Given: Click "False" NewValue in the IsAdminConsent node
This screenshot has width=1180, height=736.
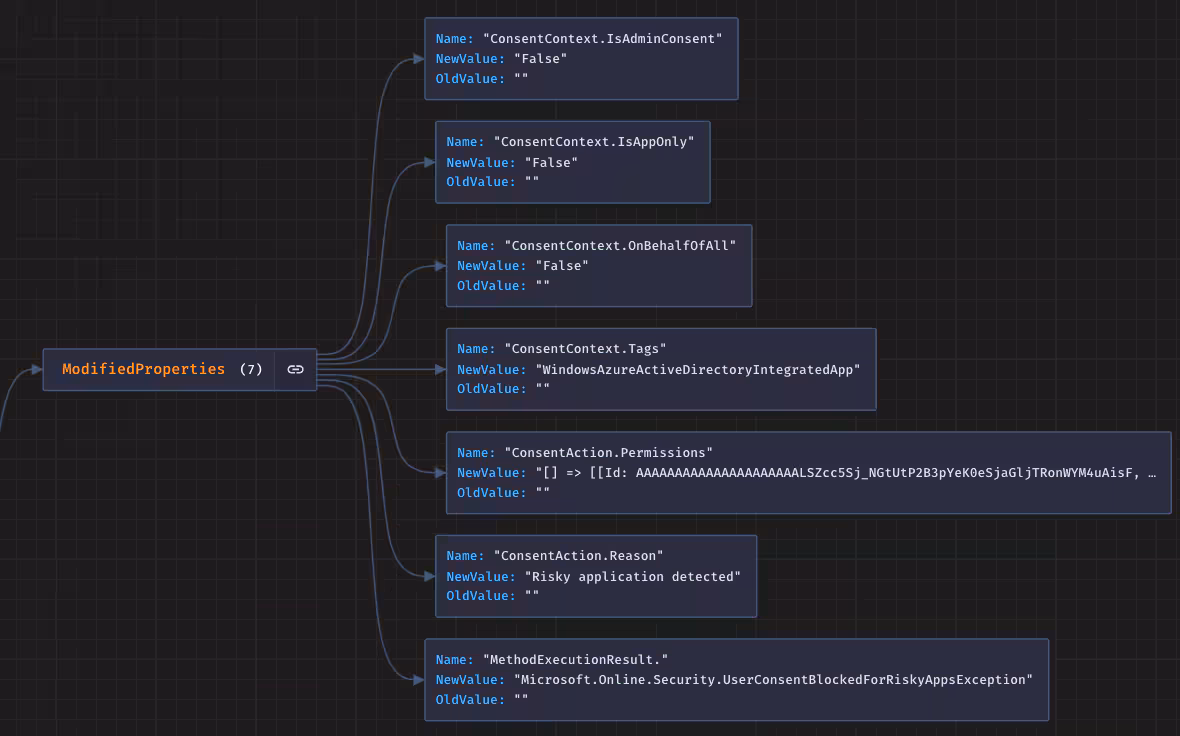Looking at the screenshot, I should tap(540, 59).
